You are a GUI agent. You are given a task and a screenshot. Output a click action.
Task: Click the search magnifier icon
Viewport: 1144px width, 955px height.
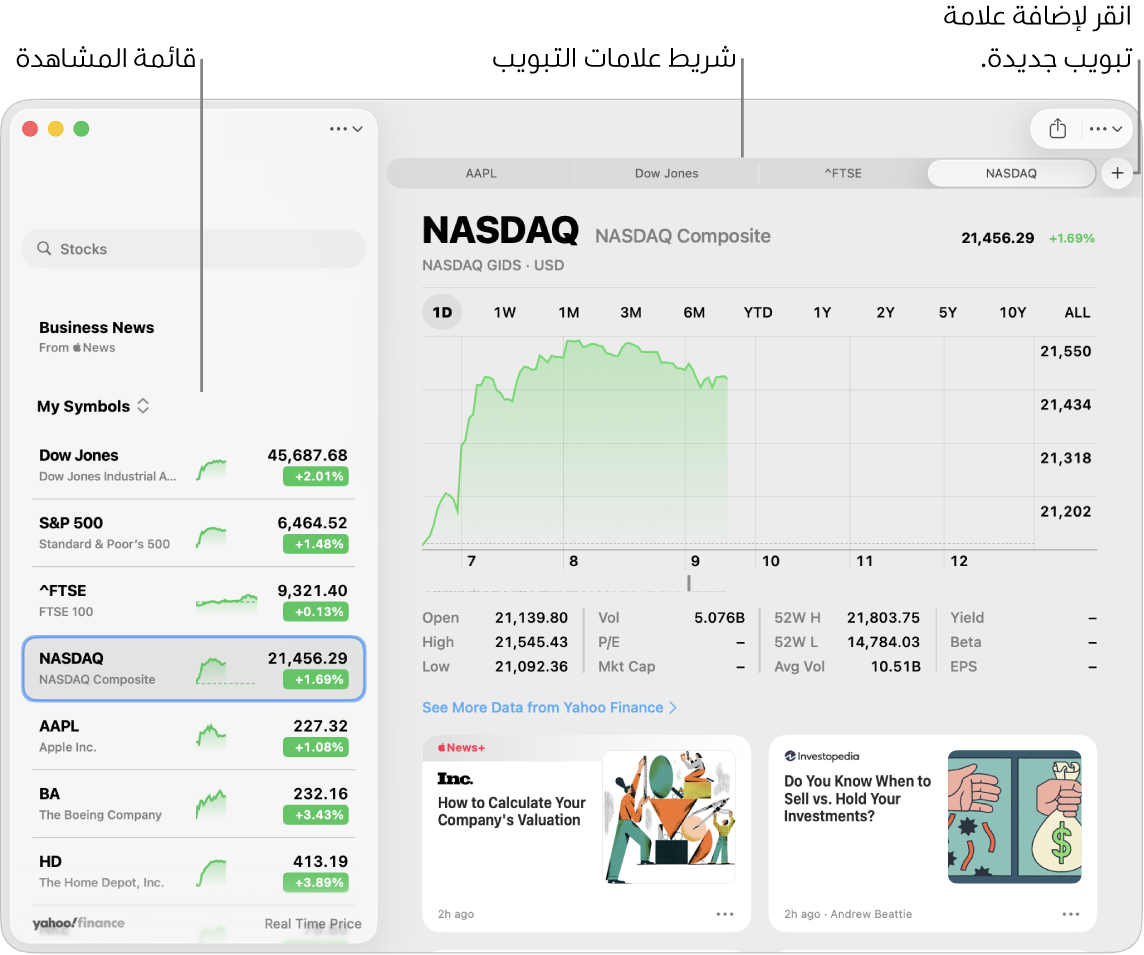pos(45,249)
